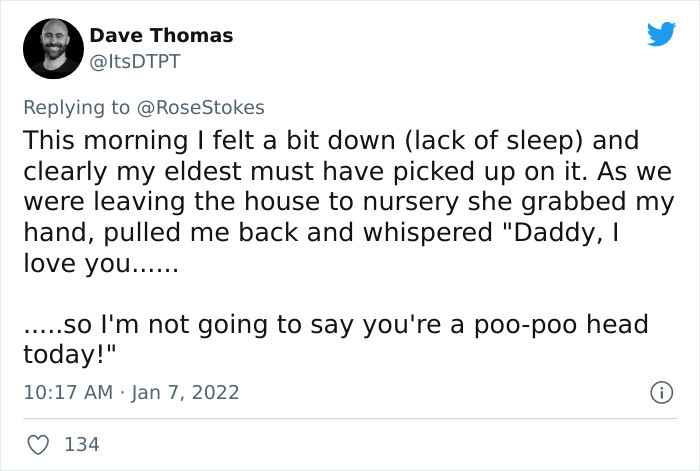Click the "Replying to" label
Image resolution: width=700 pixels, height=471 pixels.
(x=78, y=107)
